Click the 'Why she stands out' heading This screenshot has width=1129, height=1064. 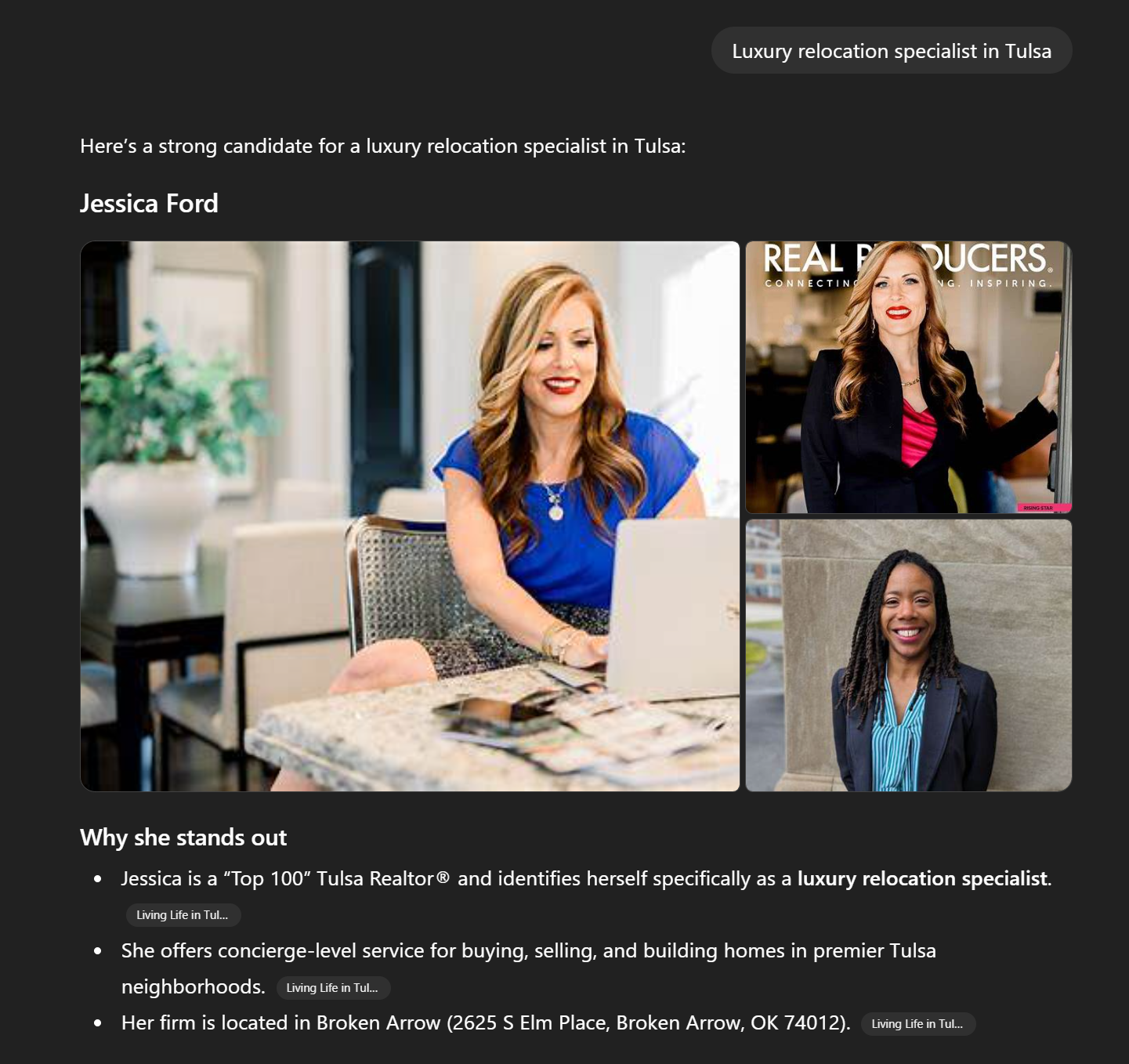[x=183, y=838]
